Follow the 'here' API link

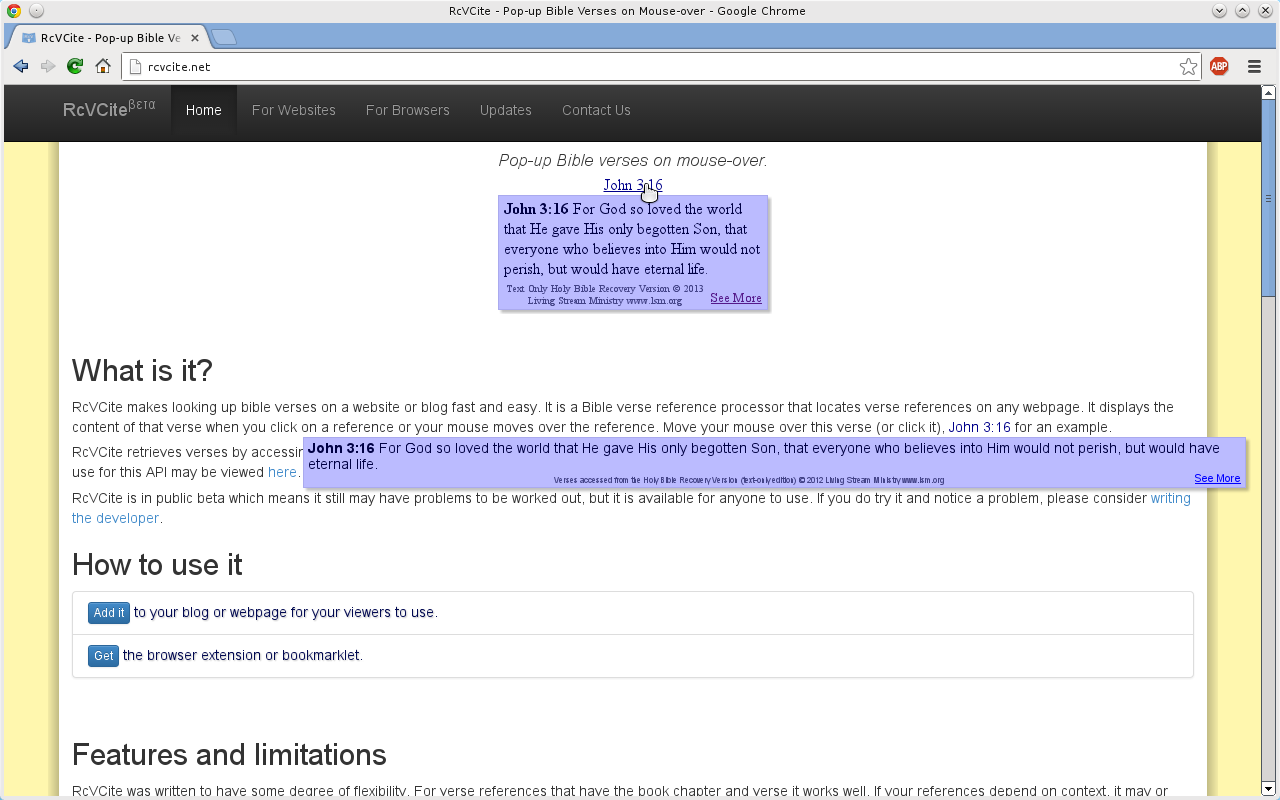point(282,472)
